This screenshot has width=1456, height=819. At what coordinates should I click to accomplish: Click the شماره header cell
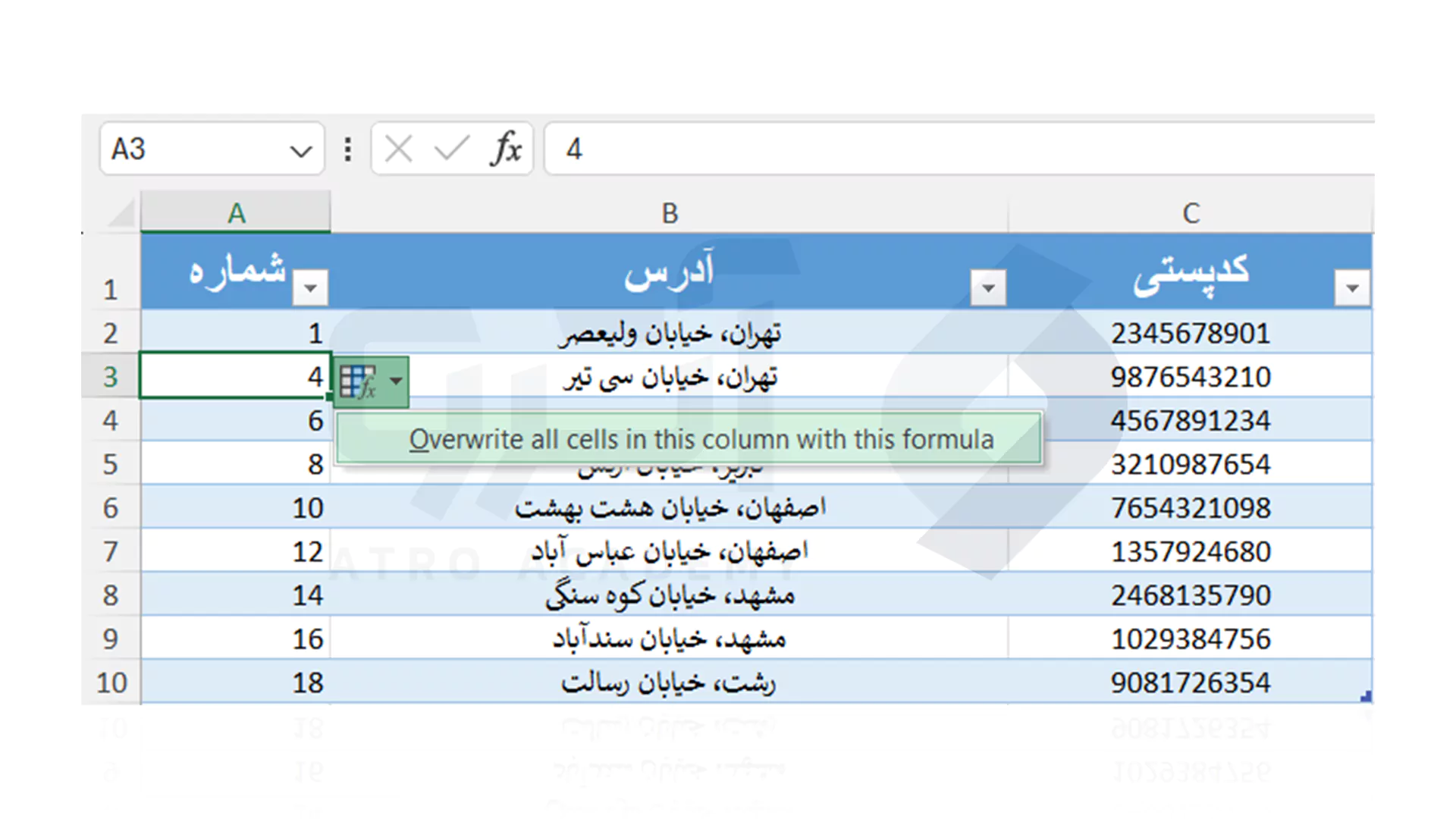tap(236, 271)
